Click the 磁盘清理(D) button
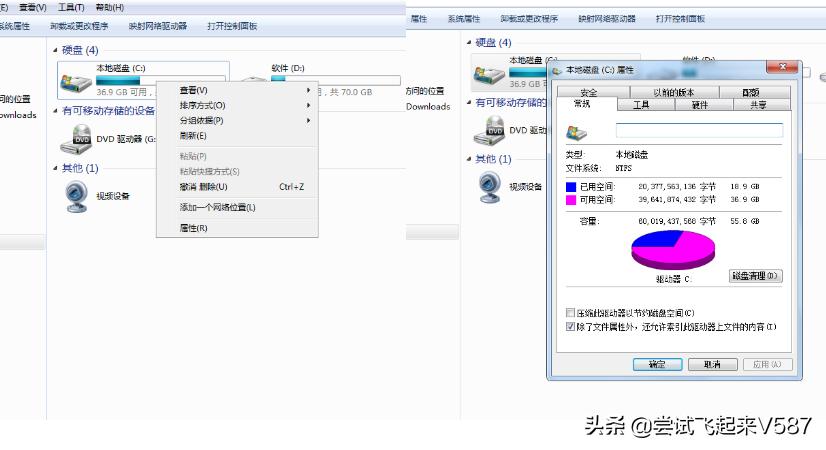The image size is (826, 450). click(x=755, y=276)
